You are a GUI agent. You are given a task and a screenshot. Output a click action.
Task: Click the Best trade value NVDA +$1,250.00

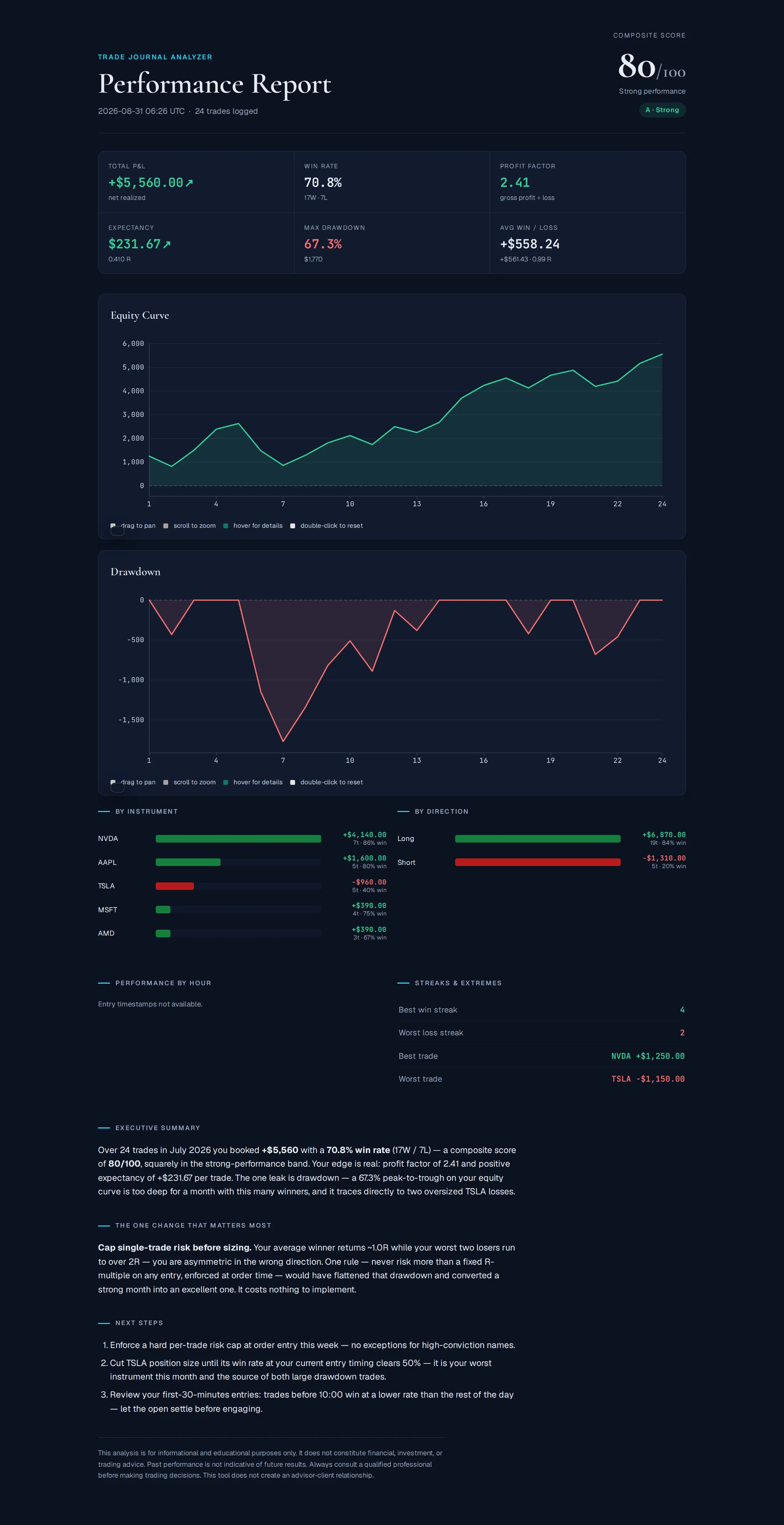648,1056
